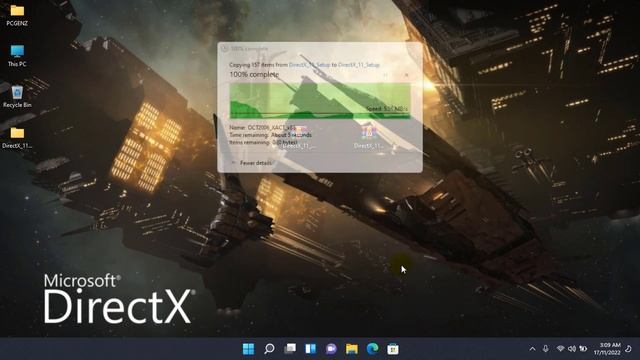
Task: Select the This PC desktop icon
Action: [17, 56]
